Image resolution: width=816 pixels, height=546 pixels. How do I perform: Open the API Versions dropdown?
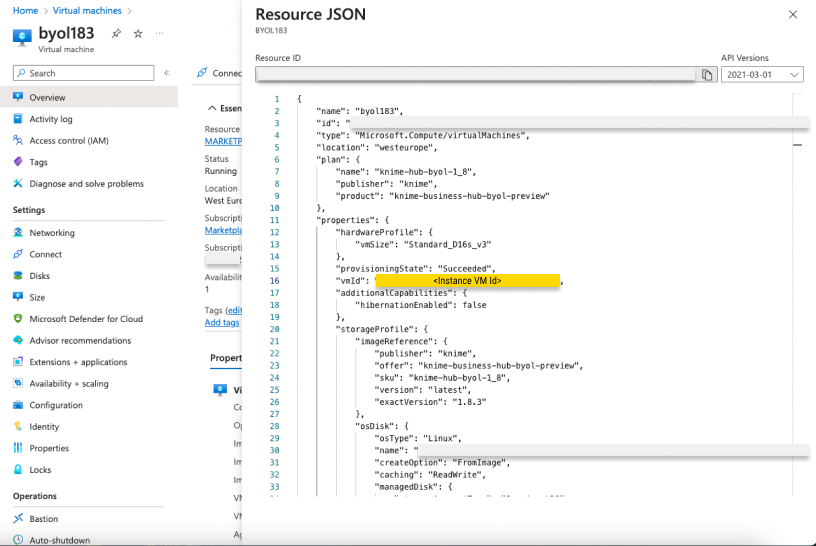click(x=761, y=75)
